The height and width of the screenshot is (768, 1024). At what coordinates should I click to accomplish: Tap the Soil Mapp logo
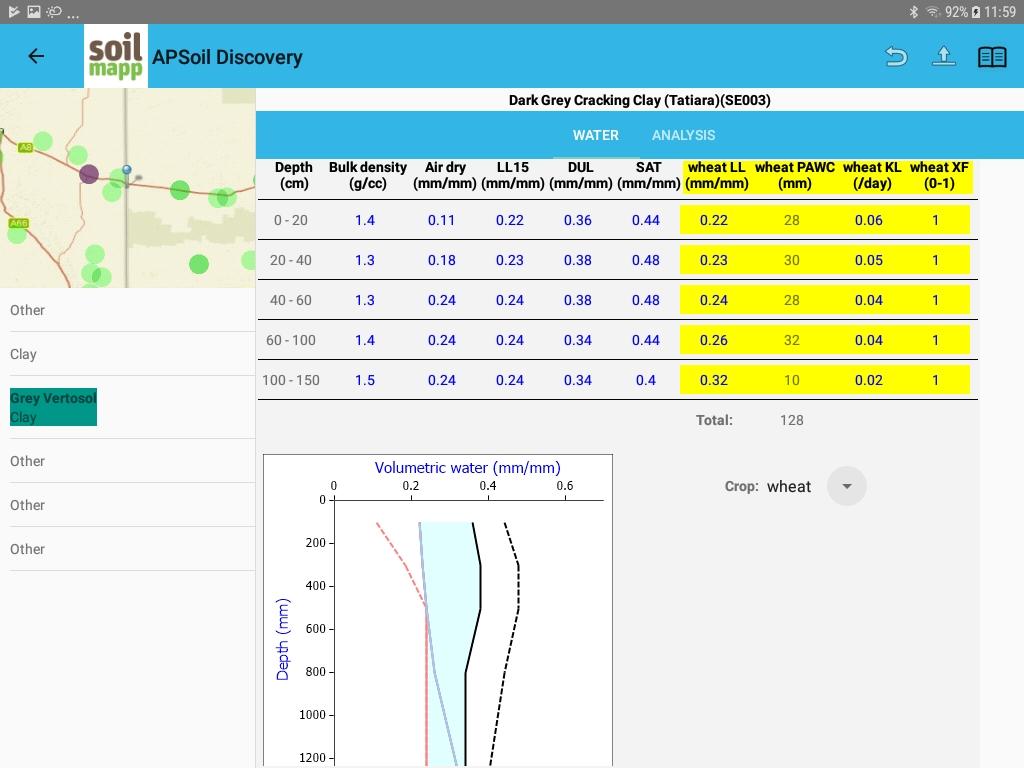116,57
